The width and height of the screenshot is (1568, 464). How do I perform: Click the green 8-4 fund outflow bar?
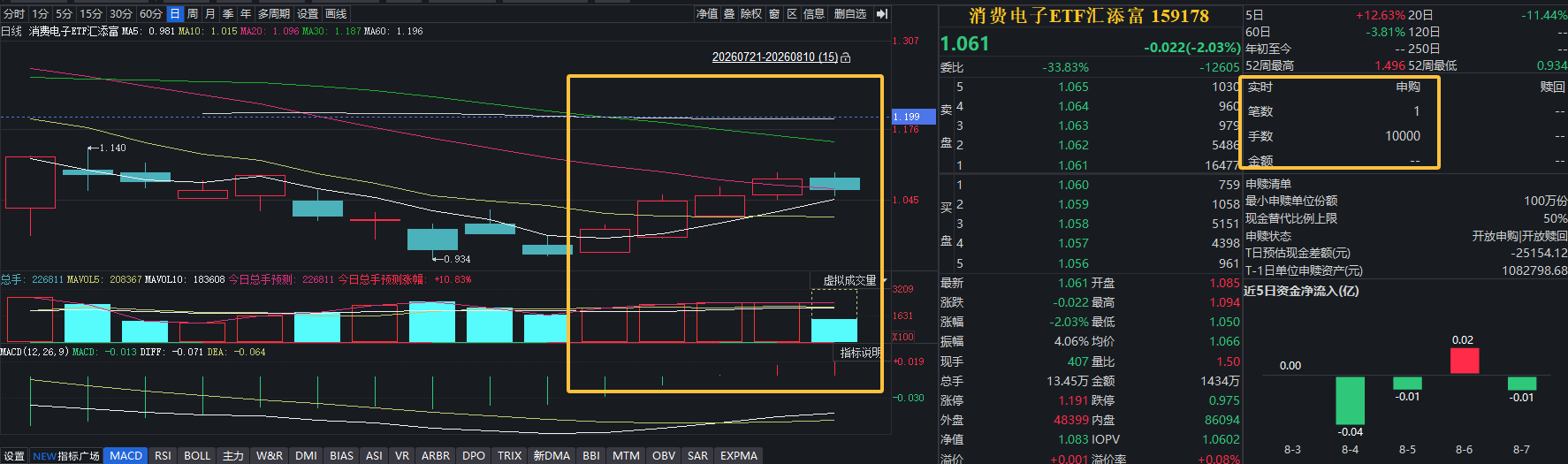(1350, 400)
